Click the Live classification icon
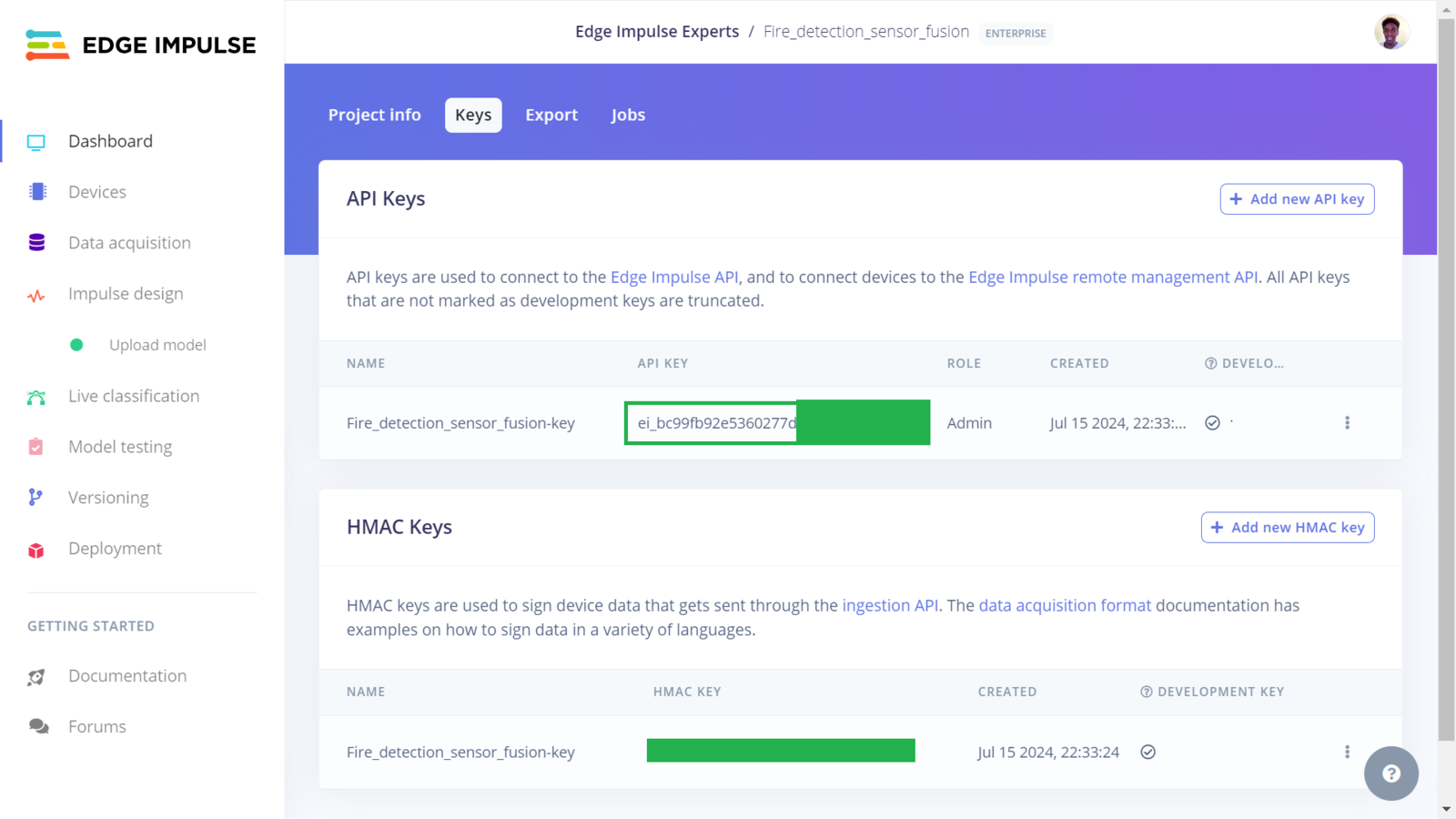1456x819 pixels. point(36,397)
